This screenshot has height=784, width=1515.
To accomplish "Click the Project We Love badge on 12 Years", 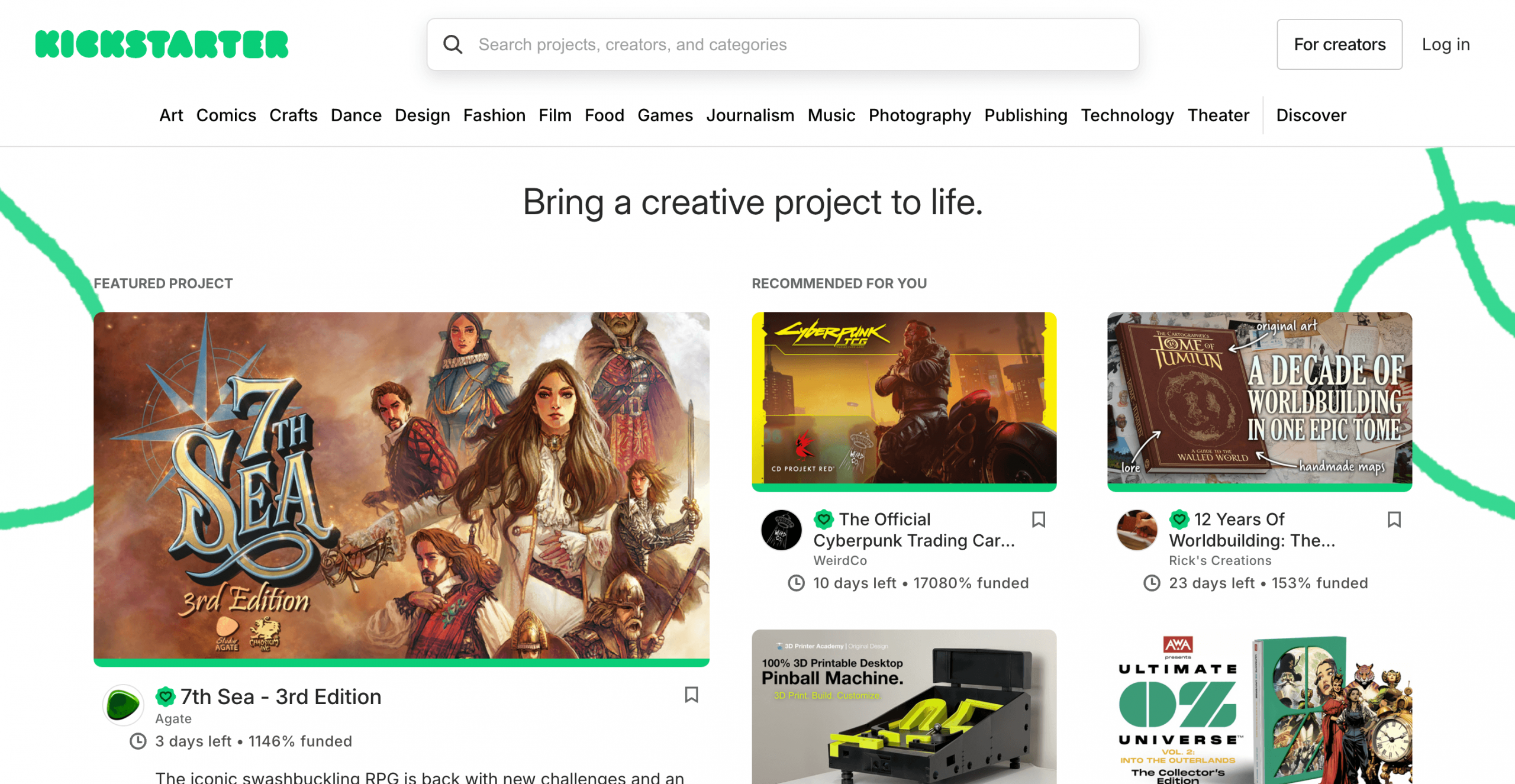I will 1179,519.
